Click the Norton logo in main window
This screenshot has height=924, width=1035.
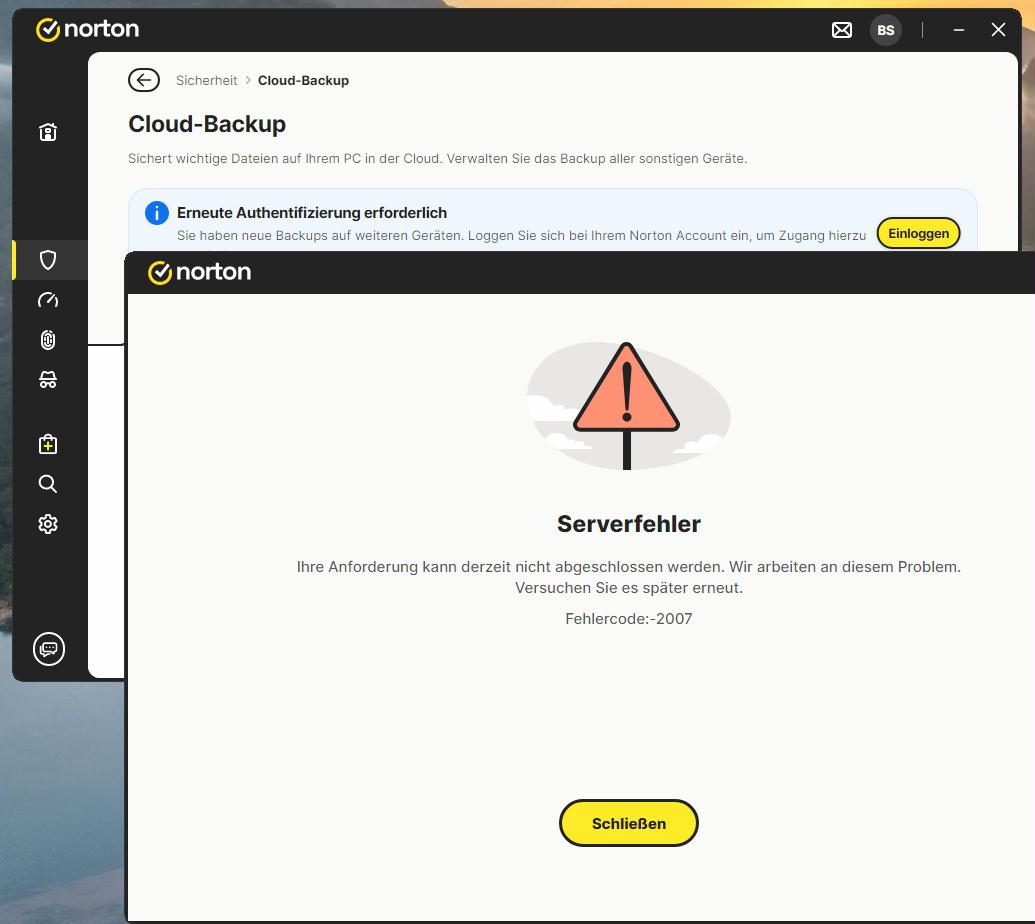point(88,29)
